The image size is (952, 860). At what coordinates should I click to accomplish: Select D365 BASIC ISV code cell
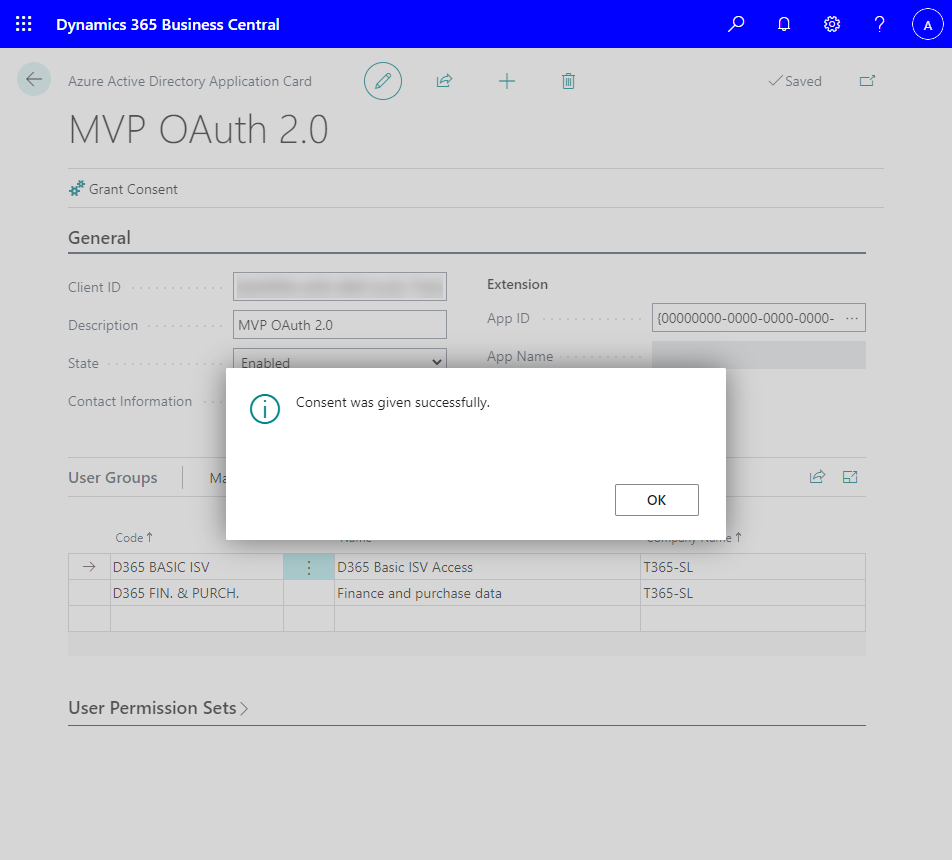(197, 567)
